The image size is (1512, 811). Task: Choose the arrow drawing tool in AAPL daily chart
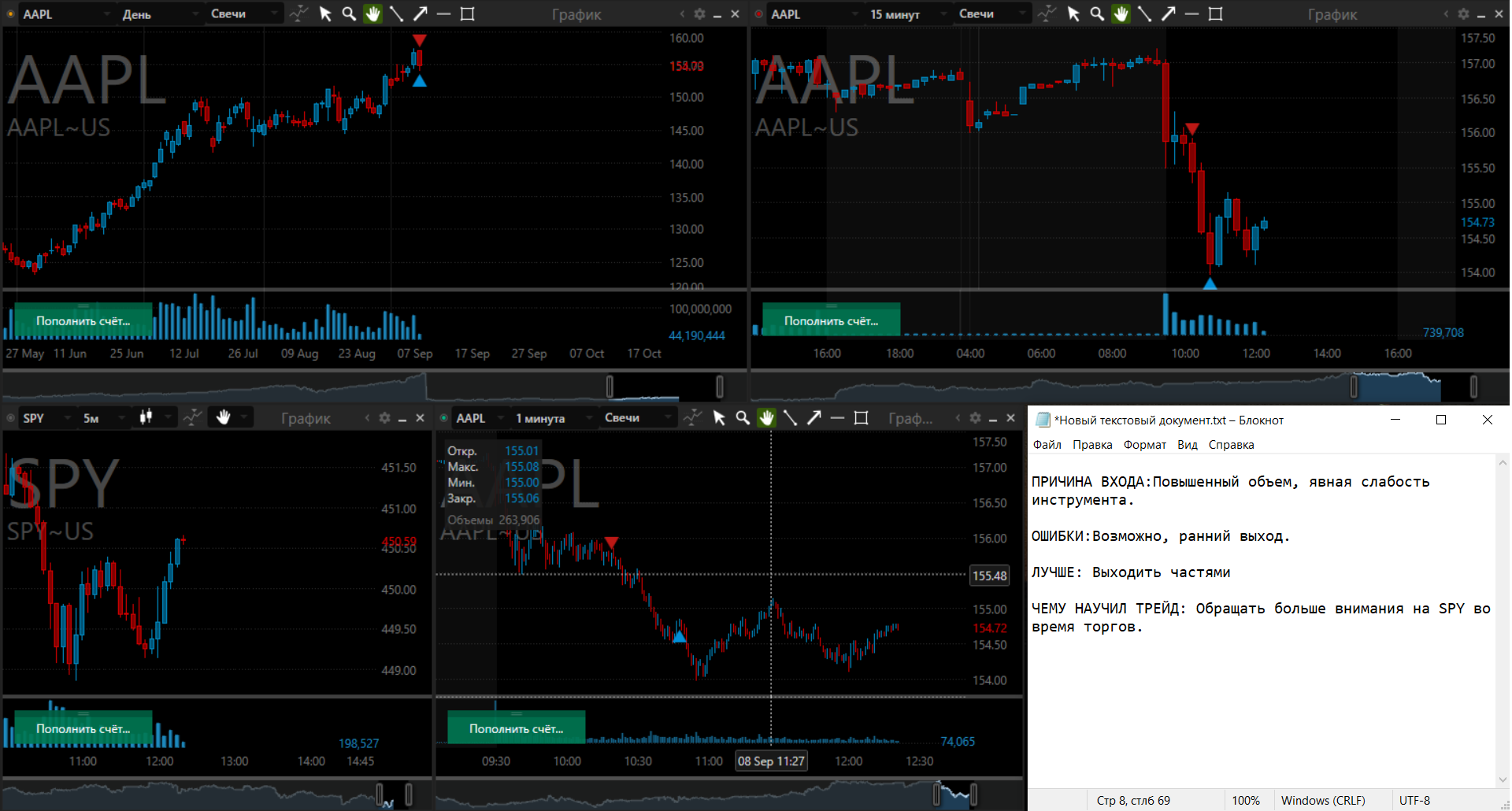[421, 14]
